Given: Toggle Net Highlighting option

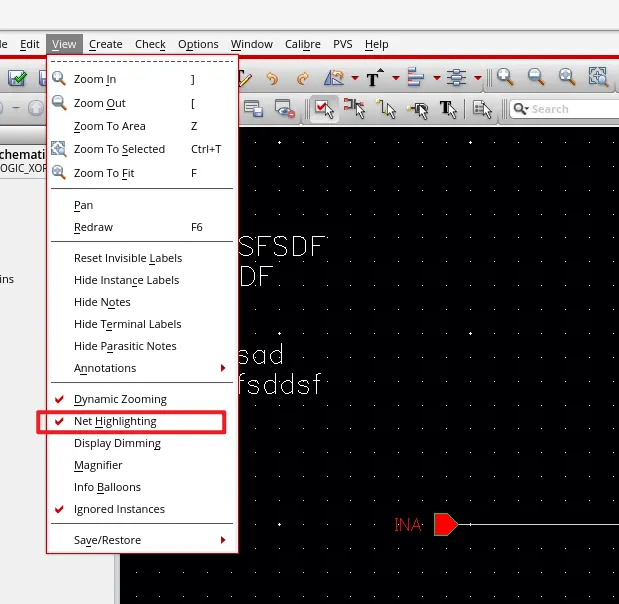Looking at the screenshot, I should click(142, 421).
